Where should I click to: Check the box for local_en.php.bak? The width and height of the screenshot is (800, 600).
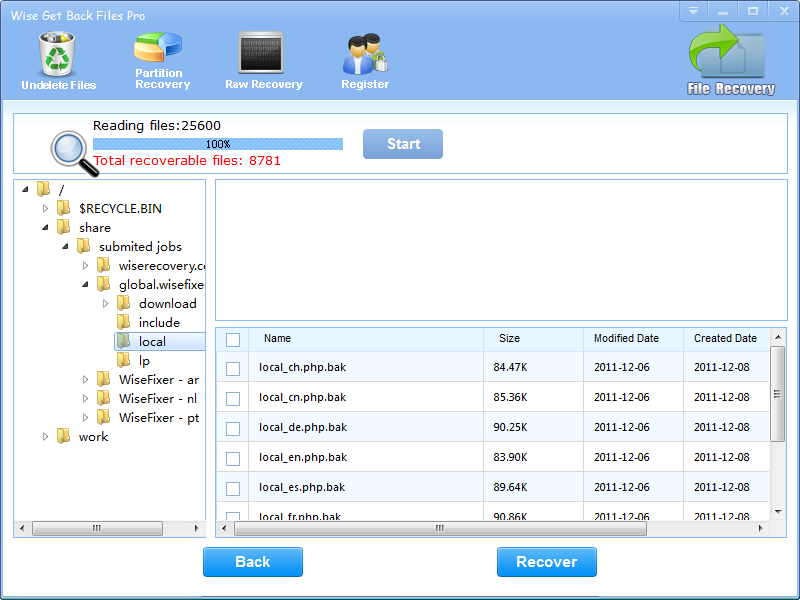click(233, 459)
